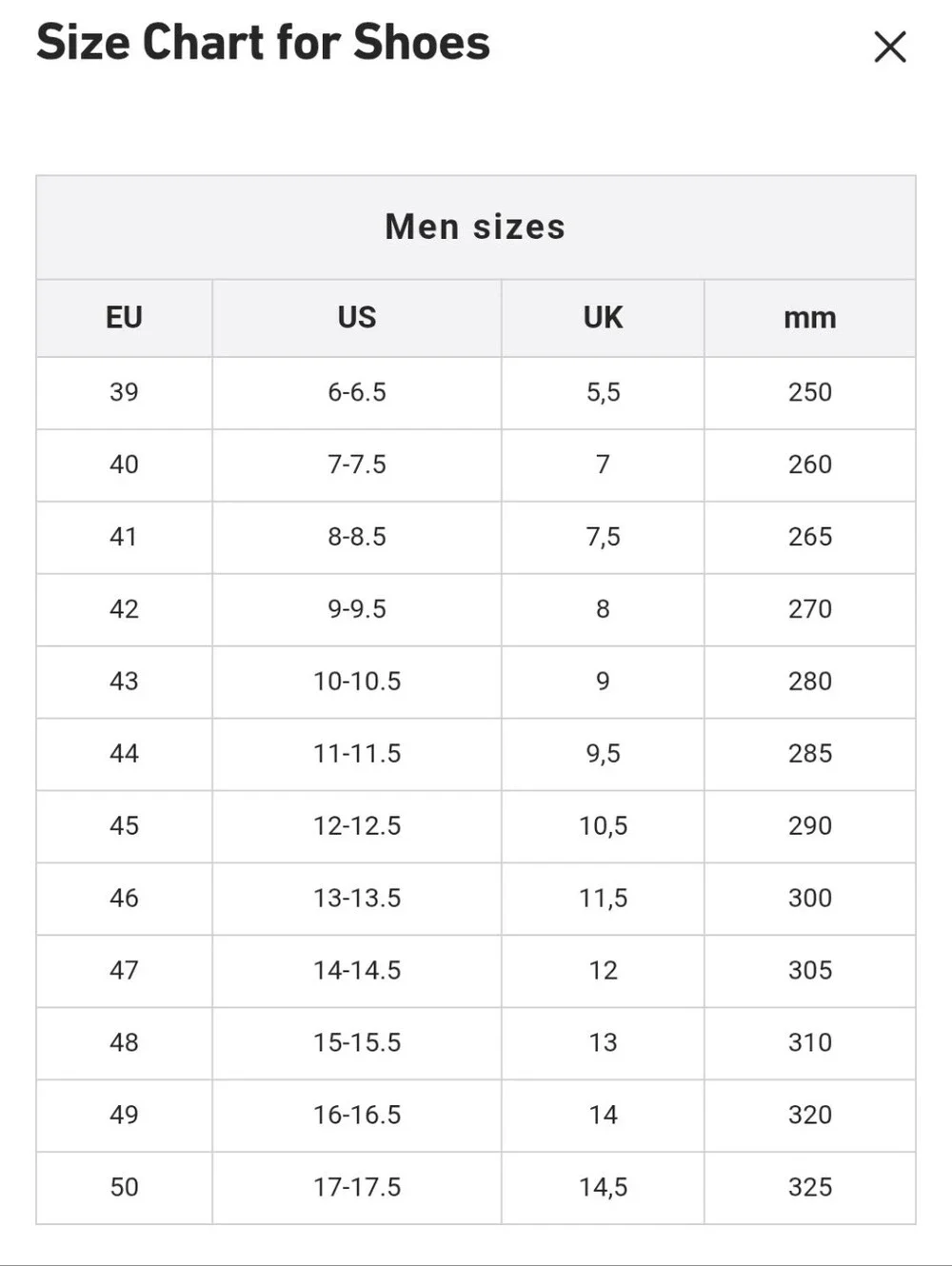Image resolution: width=952 pixels, height=1266 pixels.
Task: Click the 270 mm cell
Action: pyautogui.click(x=810, y=609)
